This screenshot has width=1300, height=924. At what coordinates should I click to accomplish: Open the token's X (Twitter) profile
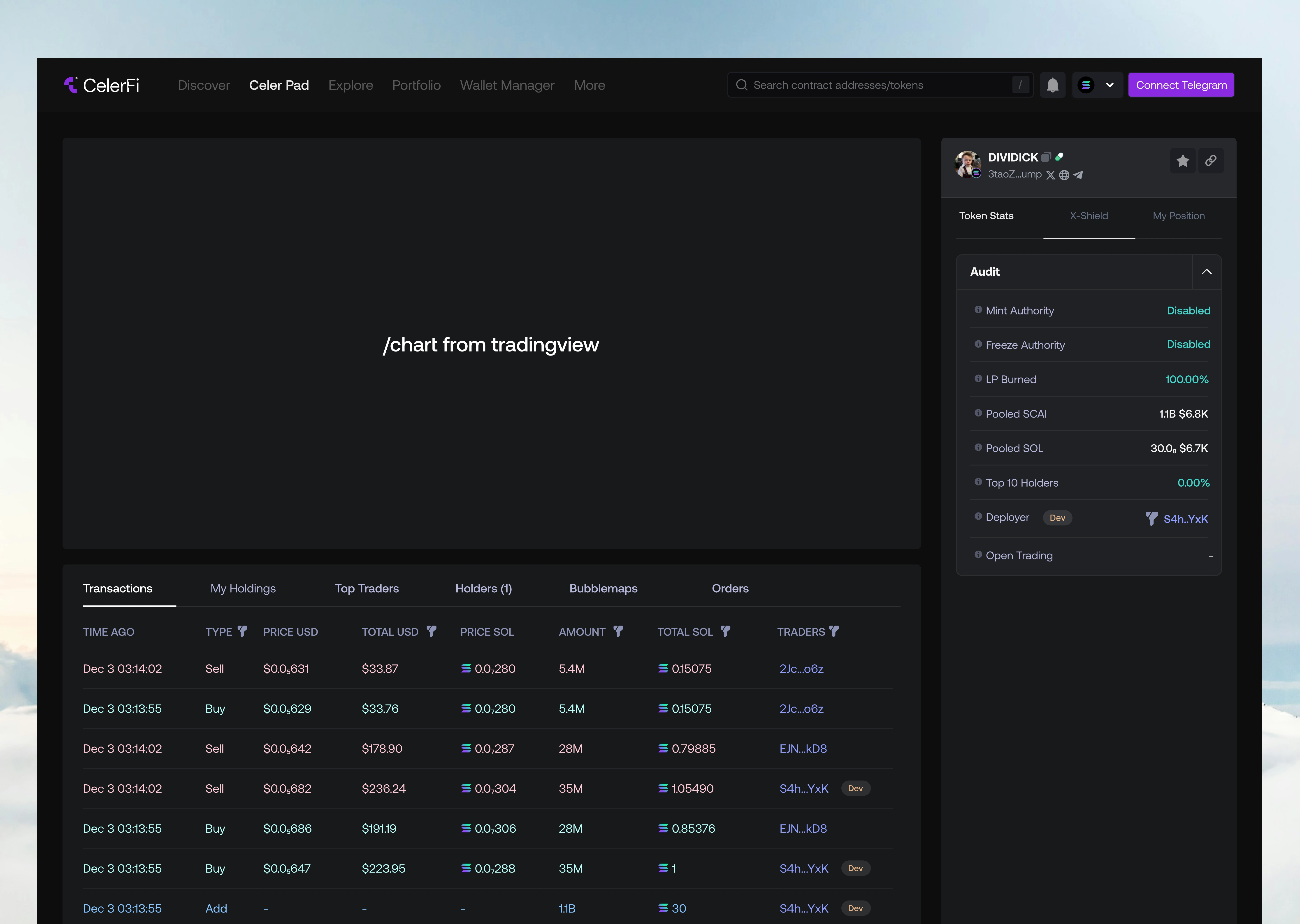(1051, 175)
